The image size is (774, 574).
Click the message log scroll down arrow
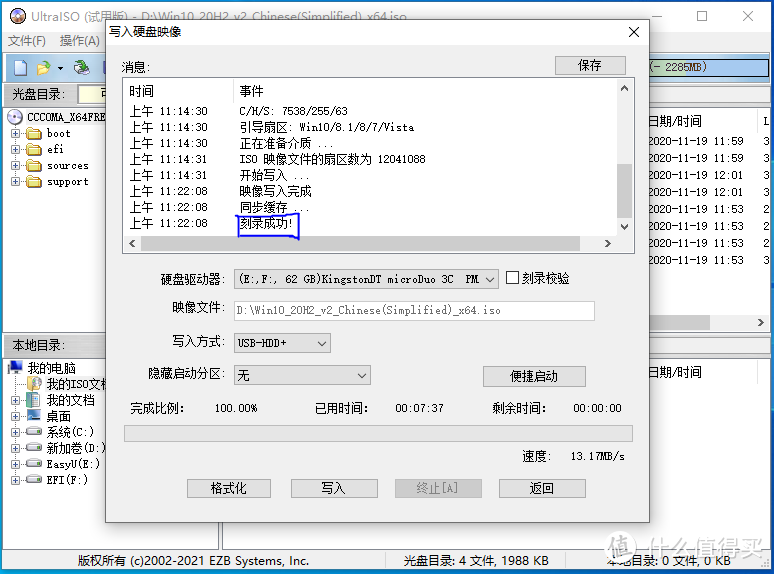pyautogui.click(x=624, y=227)
